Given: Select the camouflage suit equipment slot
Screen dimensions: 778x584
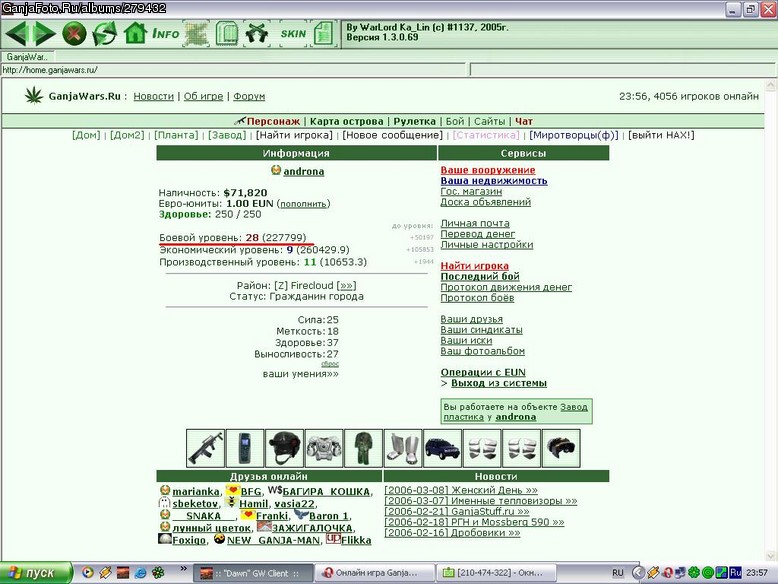Looking at the screenshot, I should point(363,449).
